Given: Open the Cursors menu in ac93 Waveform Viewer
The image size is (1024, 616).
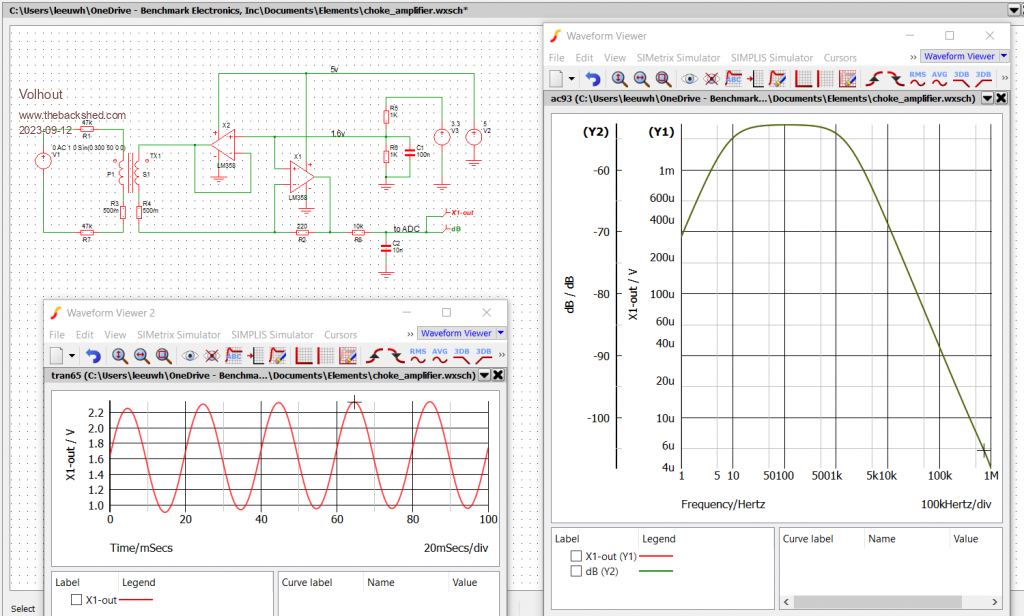Looking at the screenshot, I should (x=840, y=58).
